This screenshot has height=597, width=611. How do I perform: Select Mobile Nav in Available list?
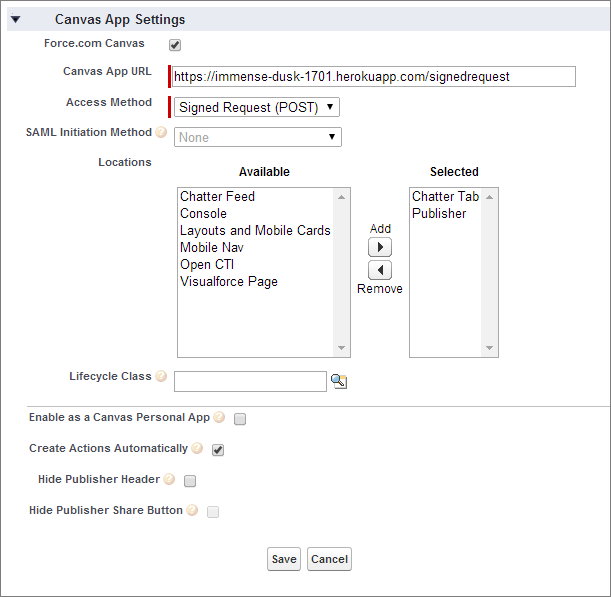click(x=212, y=247)
